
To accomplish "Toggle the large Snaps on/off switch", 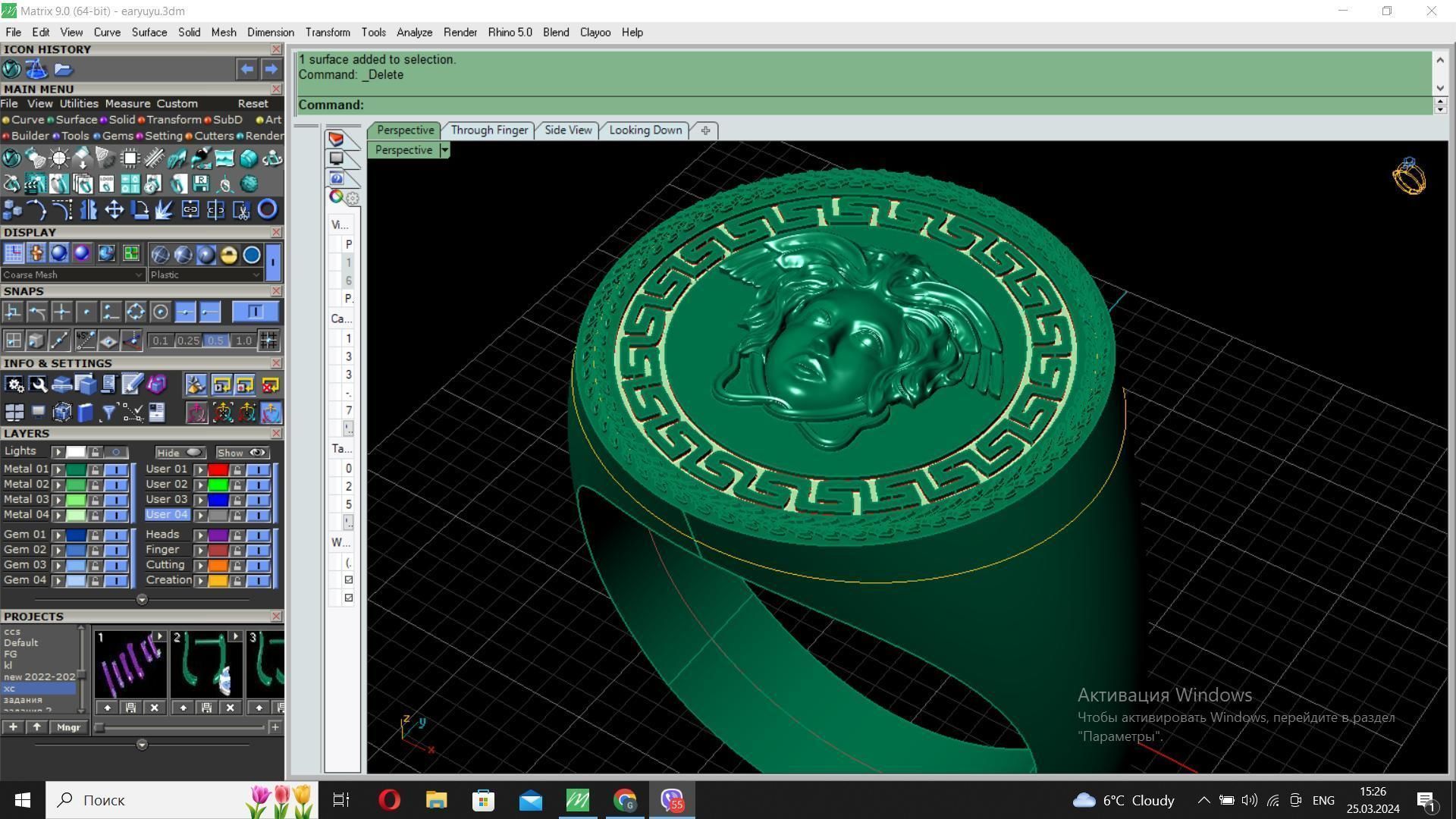I will coord(254,312).
